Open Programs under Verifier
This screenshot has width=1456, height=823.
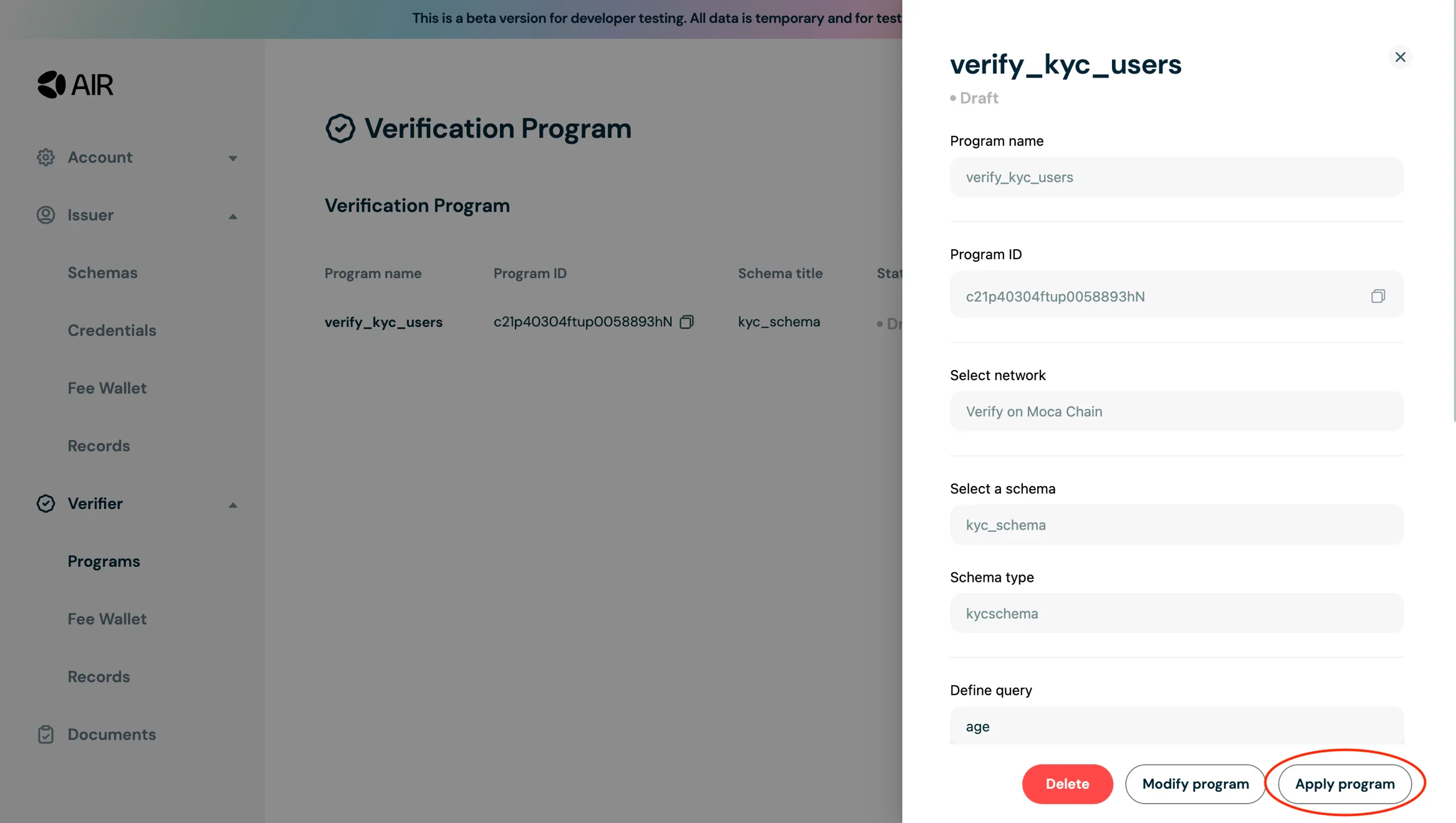click(103, 561)
